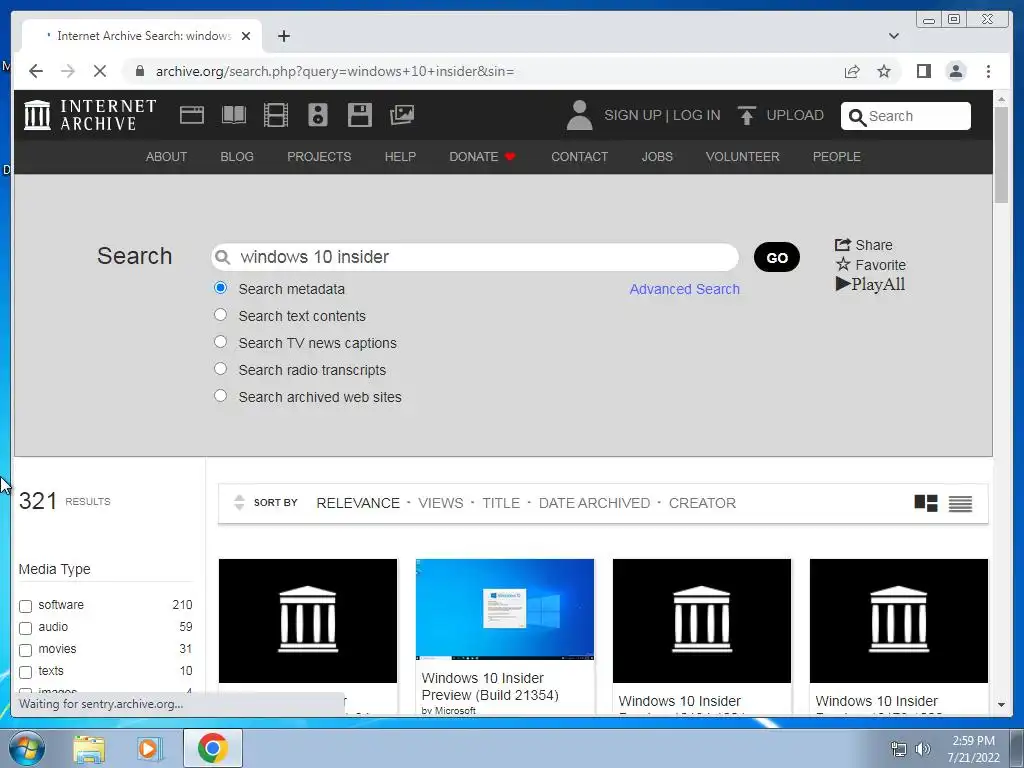
Task: Open the Texts book icon
Action: [x=234, y=115]
